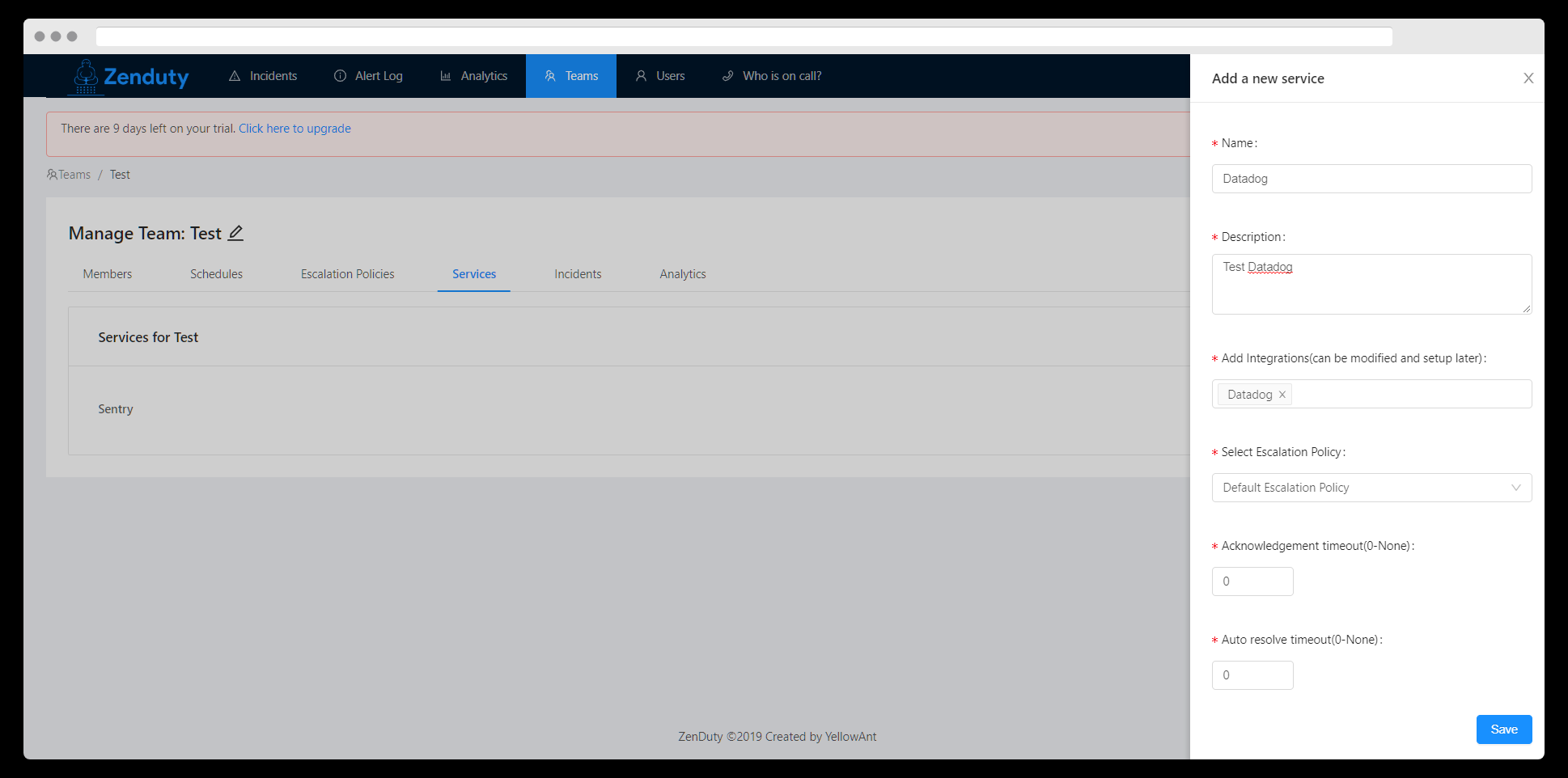The width and height of the screenshot is (1568, 778).
Task: Follow the Click here to upgrade link
Action: click(295, 129)
